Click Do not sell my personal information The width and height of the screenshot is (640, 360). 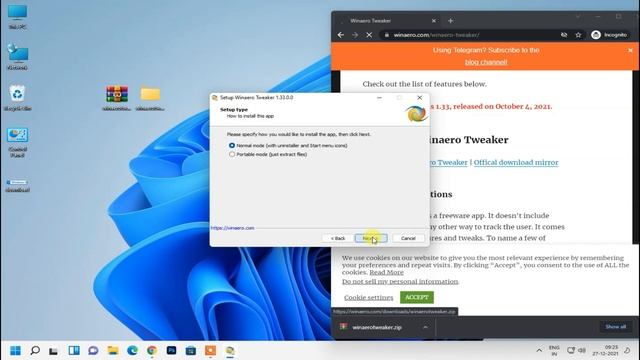(400, 282)
